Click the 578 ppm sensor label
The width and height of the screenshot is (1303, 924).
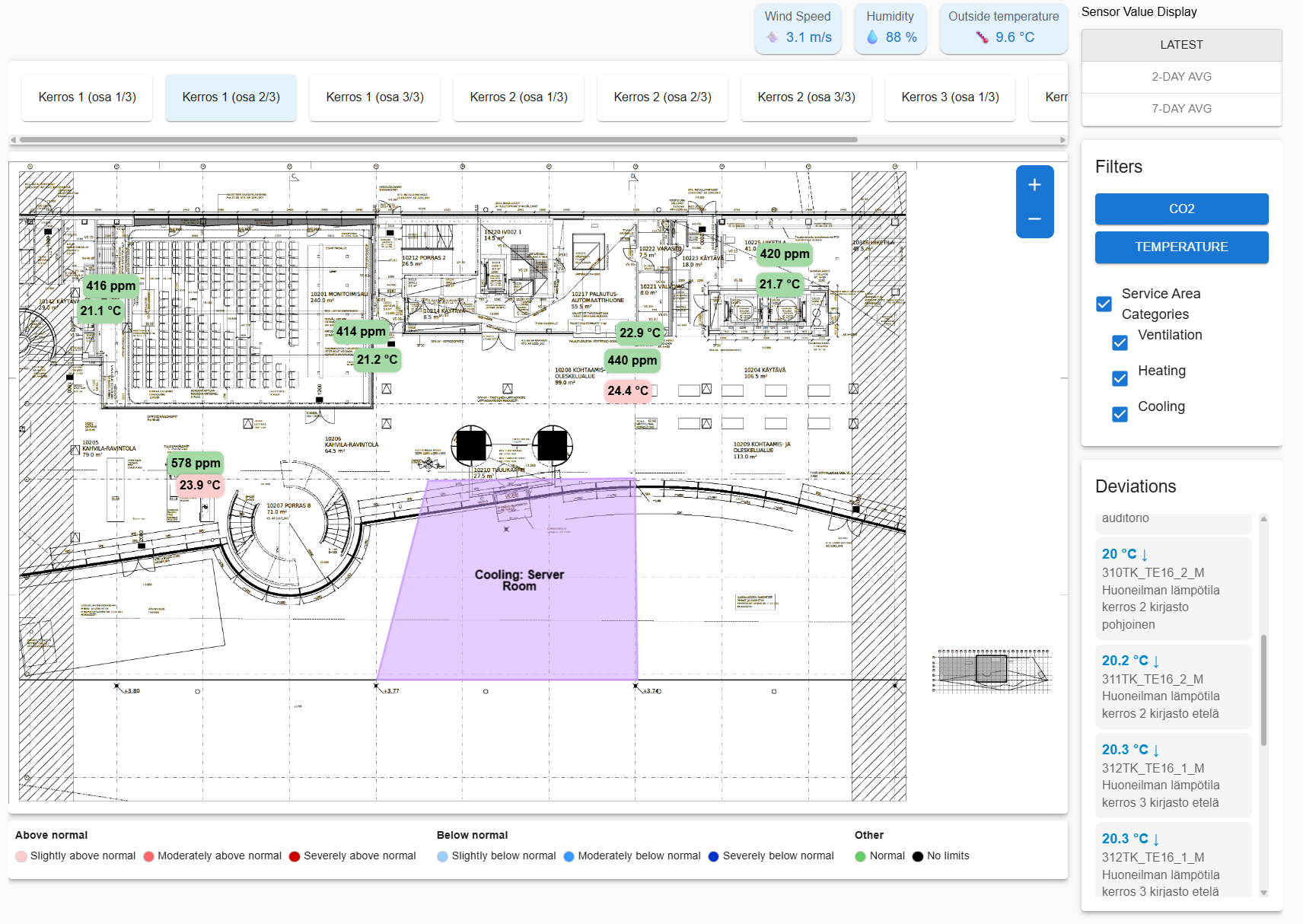click(196, 464)
